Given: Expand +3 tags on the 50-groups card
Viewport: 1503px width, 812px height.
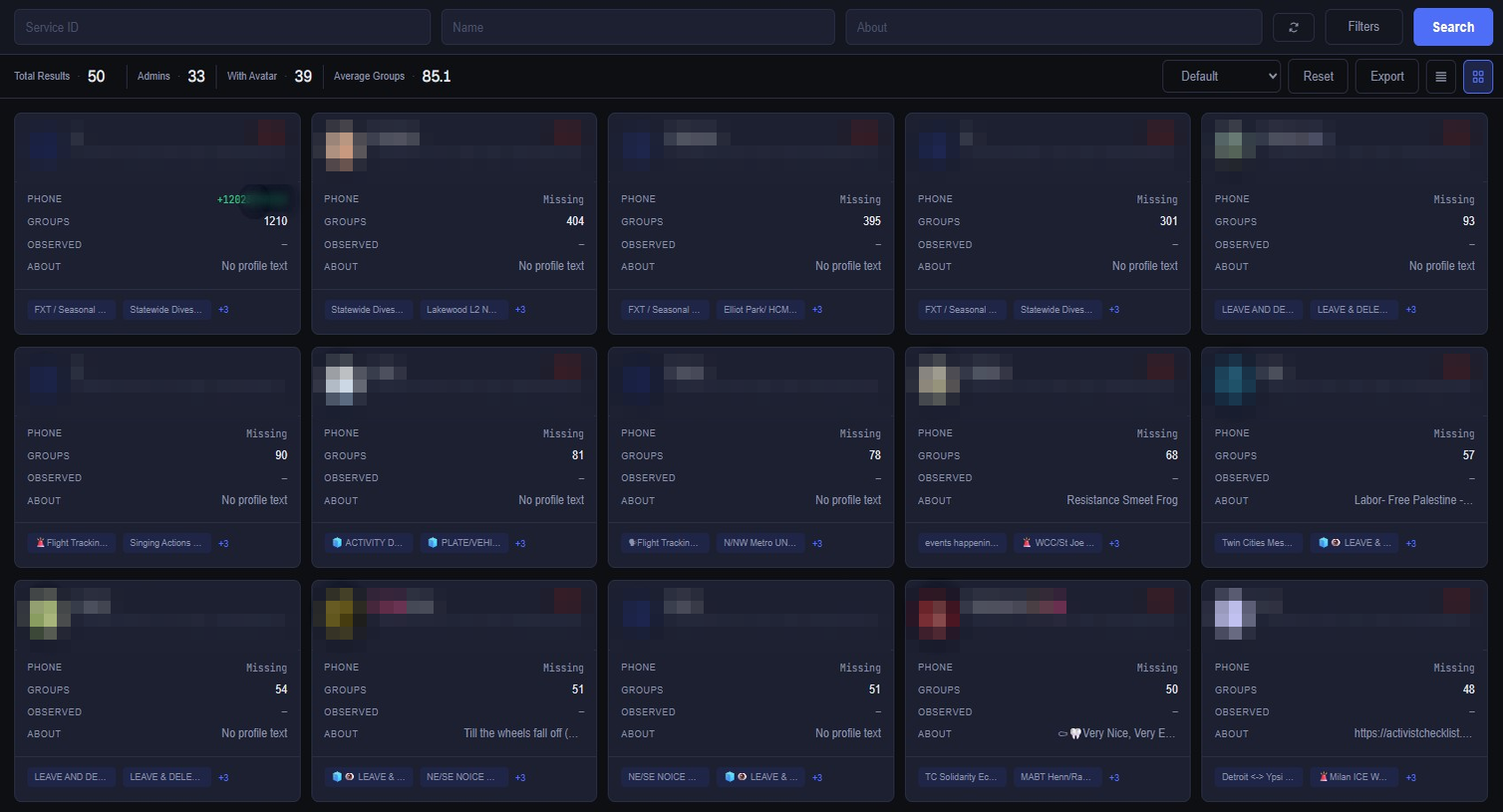Looking at the screenshot, I should tap(1114, 778).
